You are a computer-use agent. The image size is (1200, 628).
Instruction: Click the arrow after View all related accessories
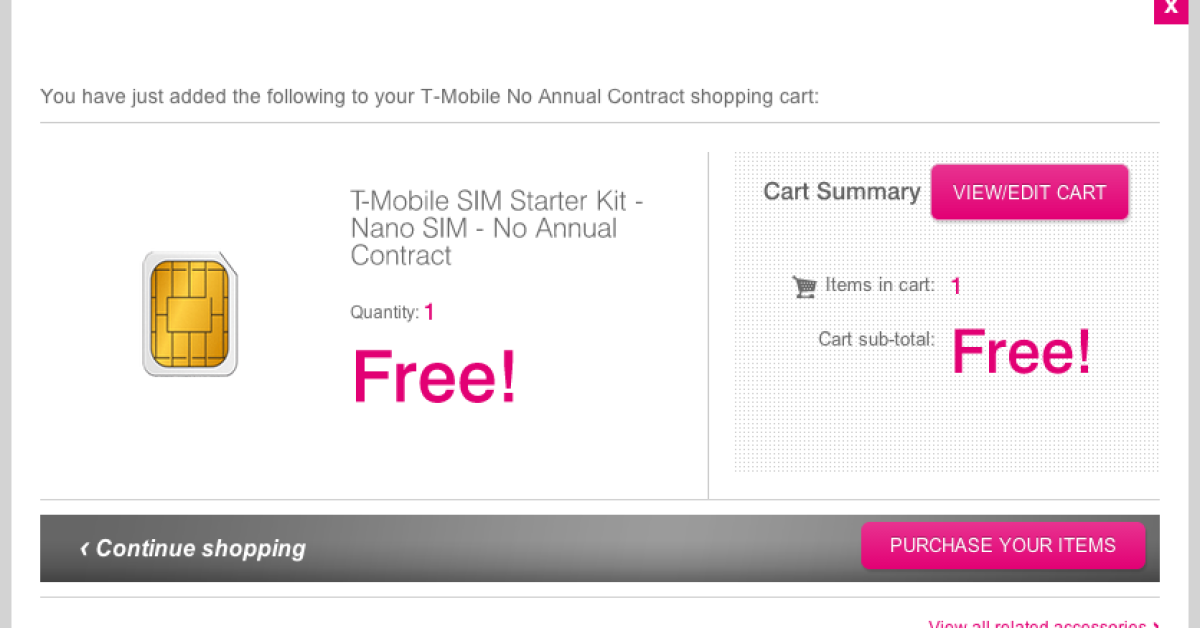(1156, 624)
